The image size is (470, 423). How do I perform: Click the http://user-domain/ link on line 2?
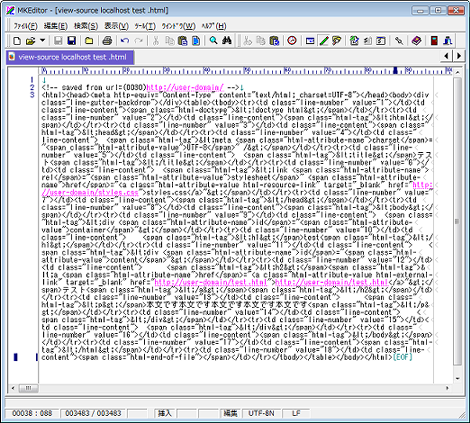point(185,88)
